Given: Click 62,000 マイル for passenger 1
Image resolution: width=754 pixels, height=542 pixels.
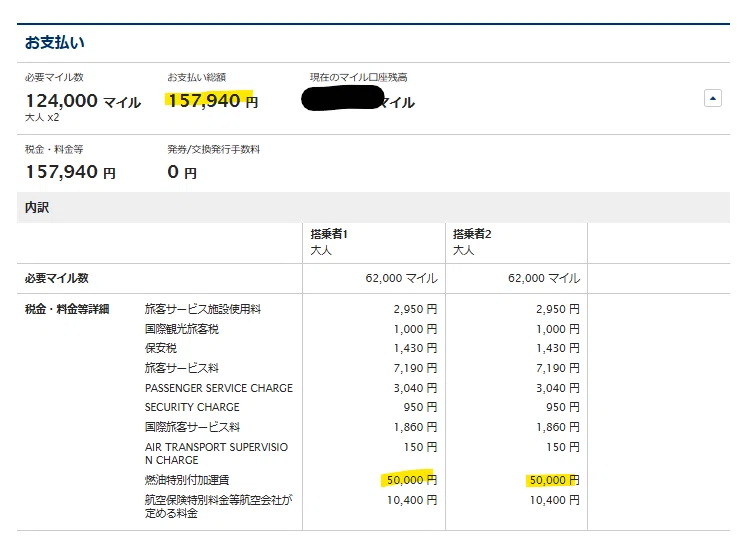Looking at the screenshot, I should click(x=401, y=278).
